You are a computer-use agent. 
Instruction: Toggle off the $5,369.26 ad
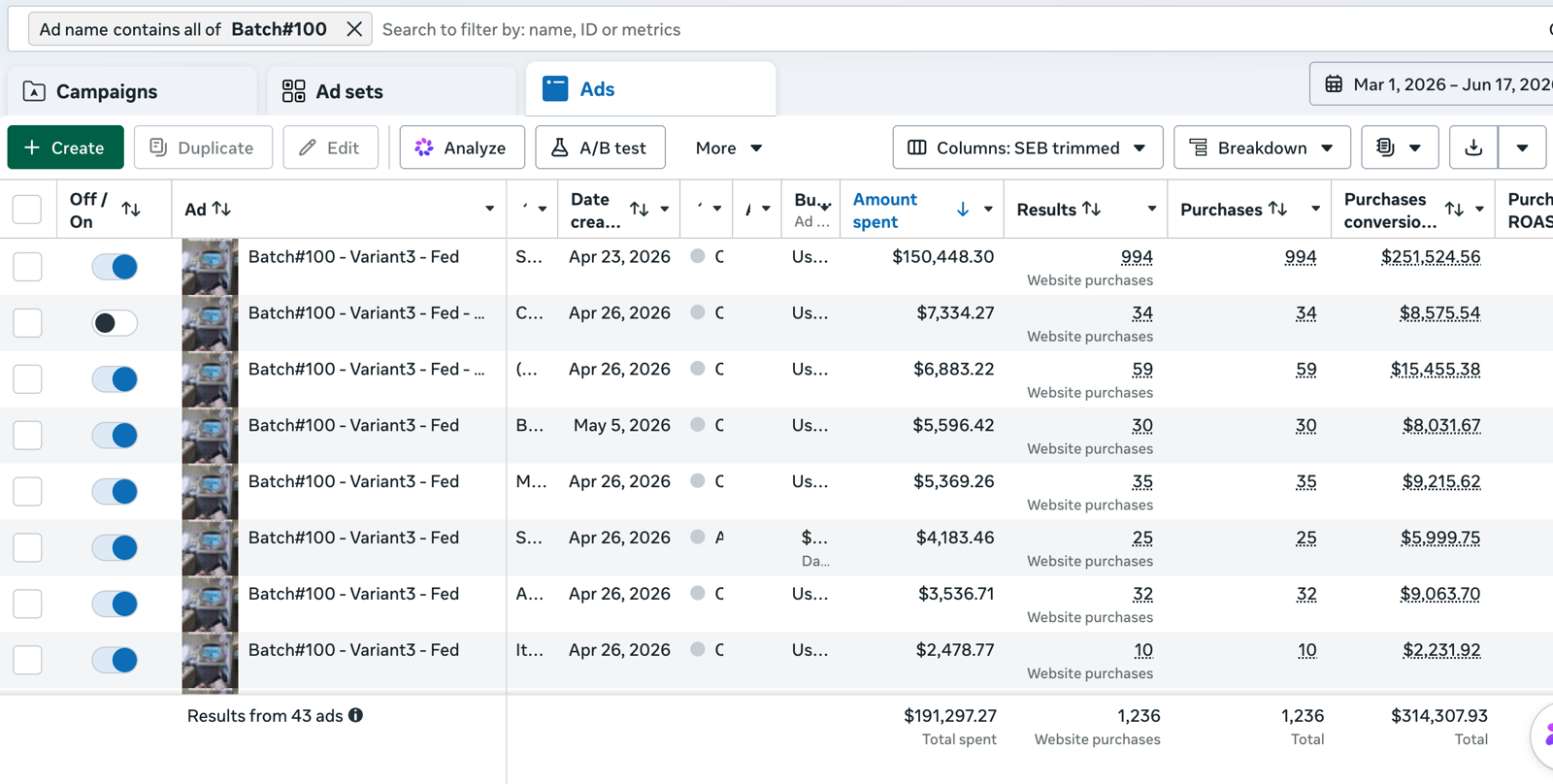click(115, 492)
